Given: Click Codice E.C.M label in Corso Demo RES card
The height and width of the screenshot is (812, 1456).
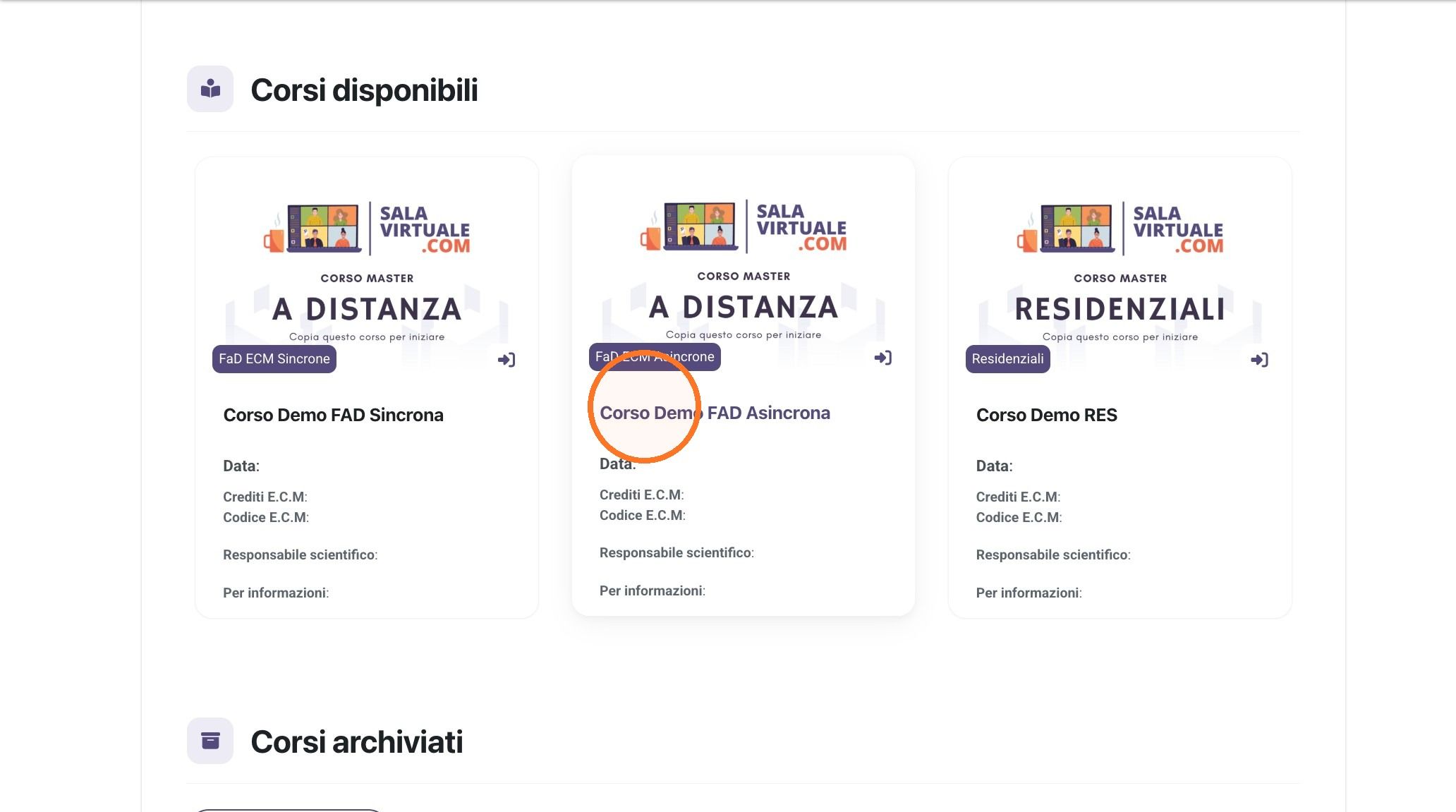Looking at the screenshot, I should click(x=1019, y=517).
